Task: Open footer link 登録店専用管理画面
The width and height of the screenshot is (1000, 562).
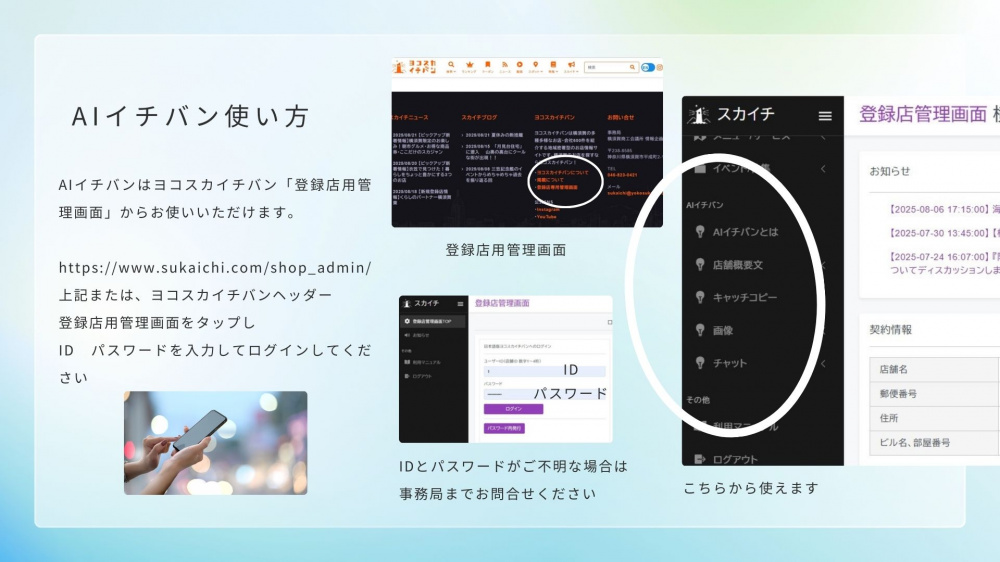Action: [557, 188]
